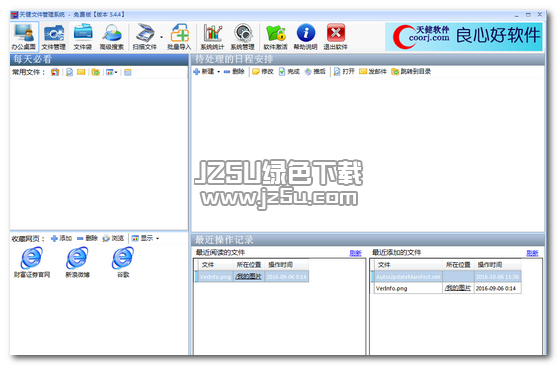Start 扫描文件 scan file tool
Screen dimensions: 558x366
144,37
